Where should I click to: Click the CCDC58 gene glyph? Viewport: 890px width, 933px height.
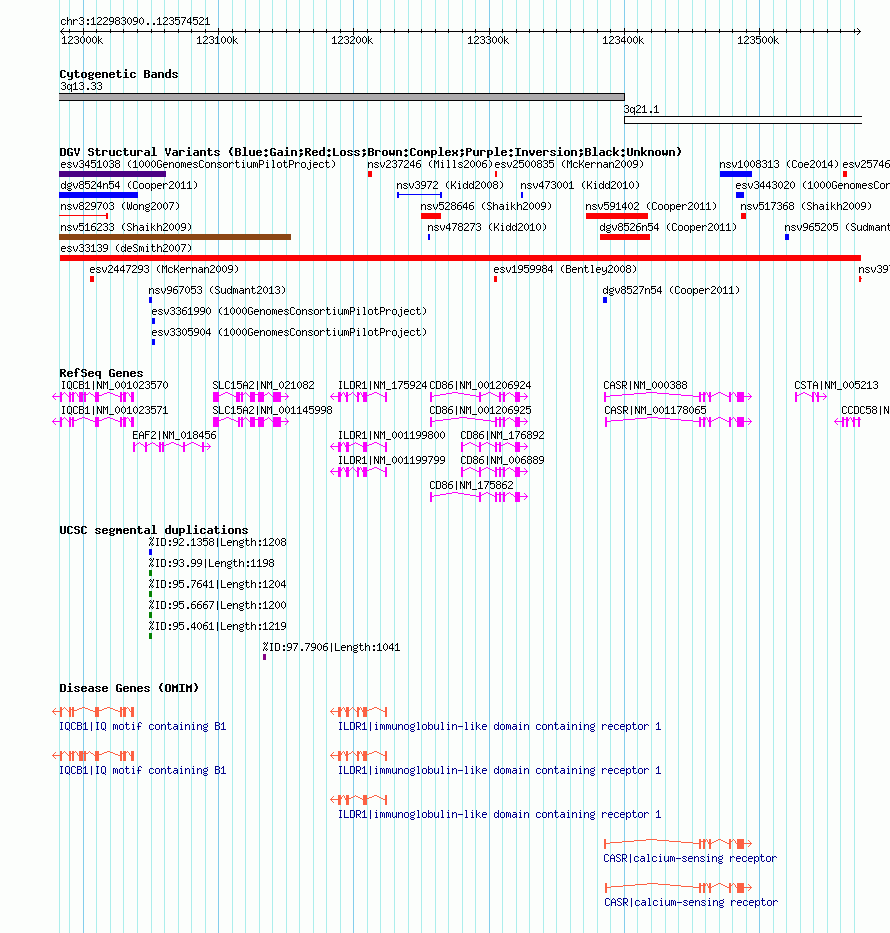(848, 422)
